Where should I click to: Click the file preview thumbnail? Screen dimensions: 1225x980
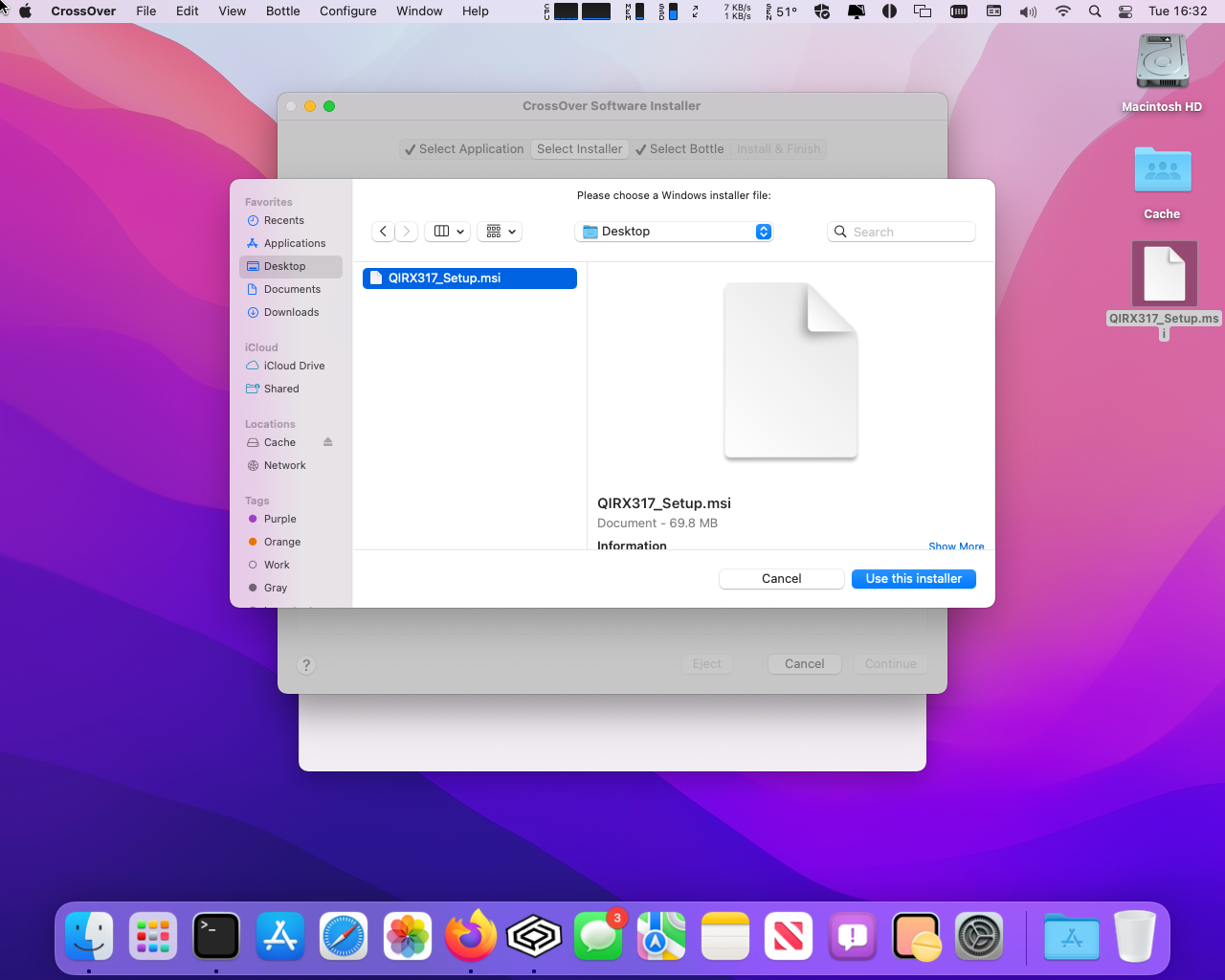[791, 371]
